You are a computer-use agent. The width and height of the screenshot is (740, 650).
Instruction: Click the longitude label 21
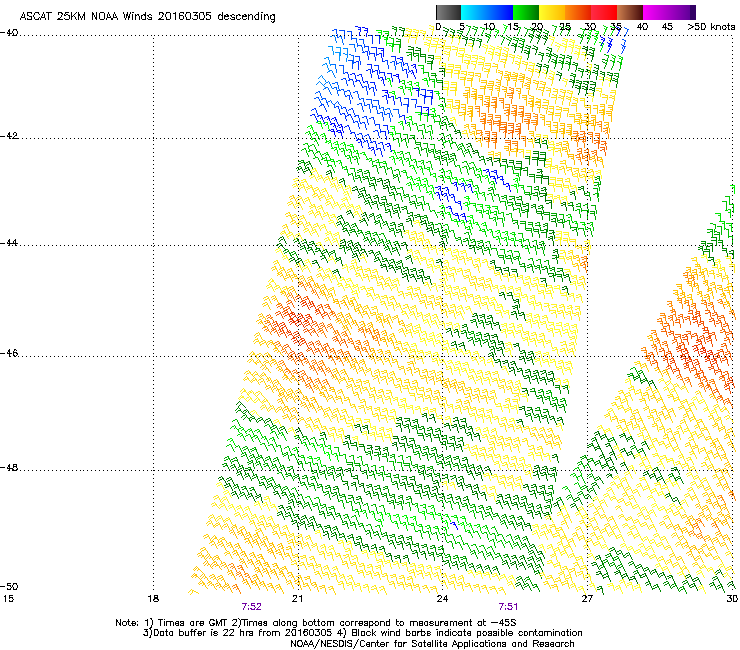tap(297, 599)
